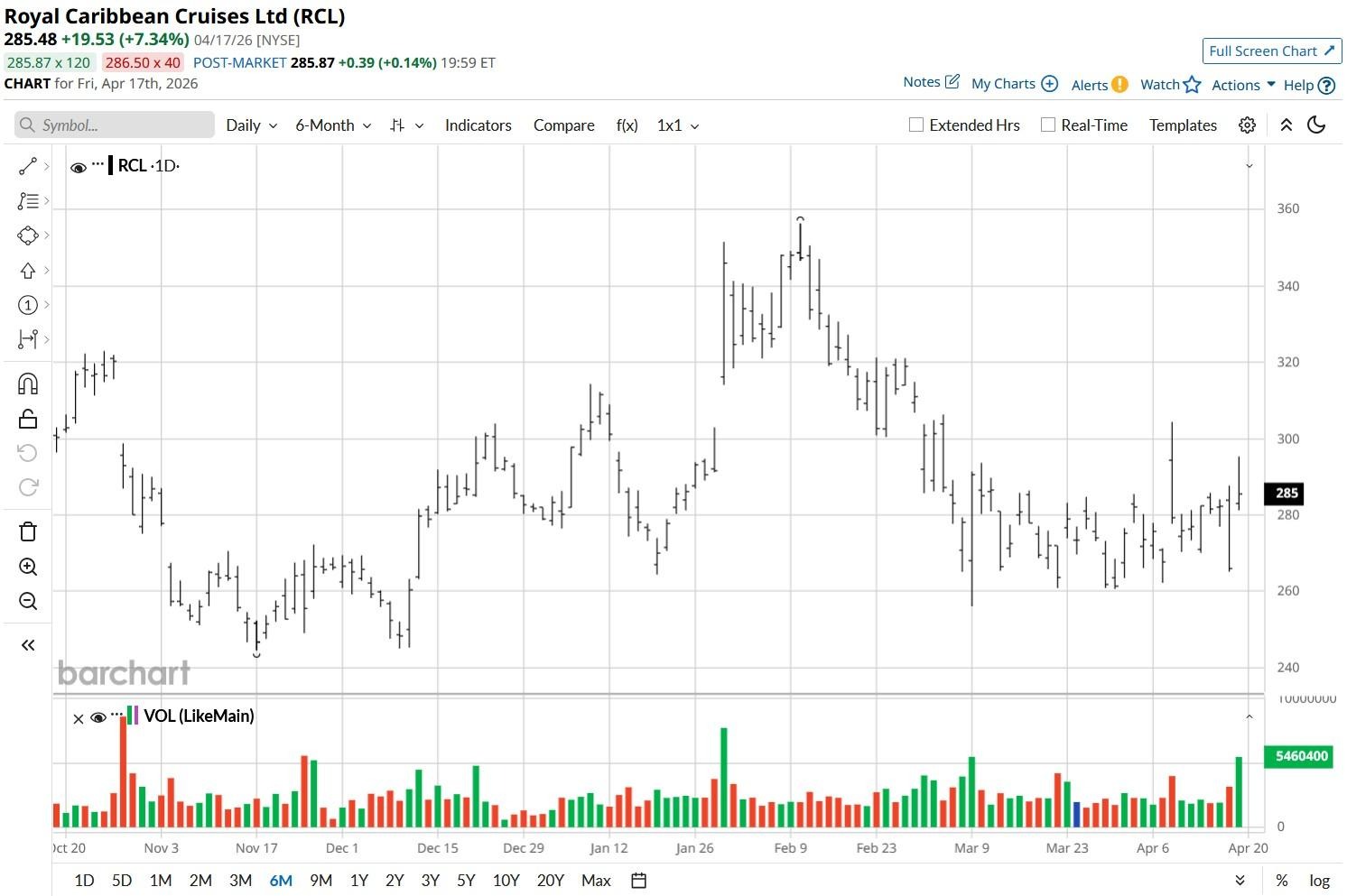Viewport: 1347px width, 896px height.
Task: Remove the VOL indicator pane
Action: (79, 719)
